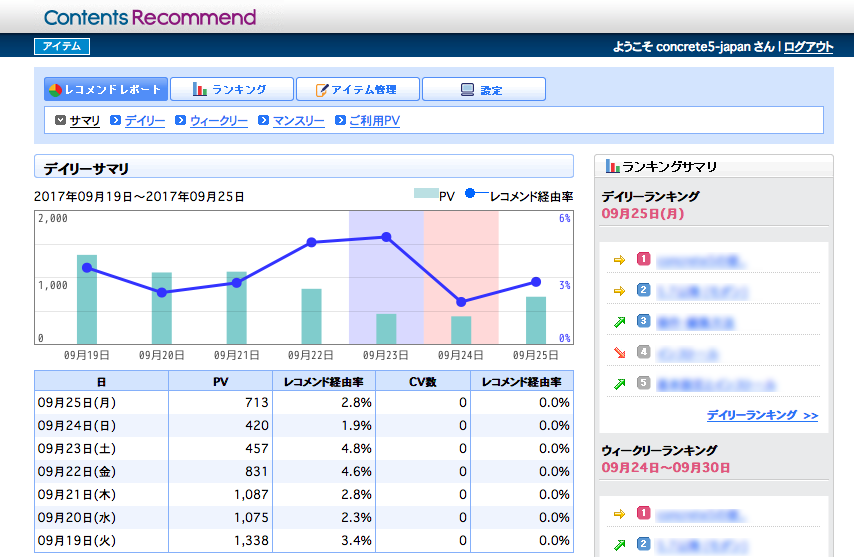Click the arrow icon next to マンスリー
The height and width of the screenshot is (557, 854).
pos(264,120)
